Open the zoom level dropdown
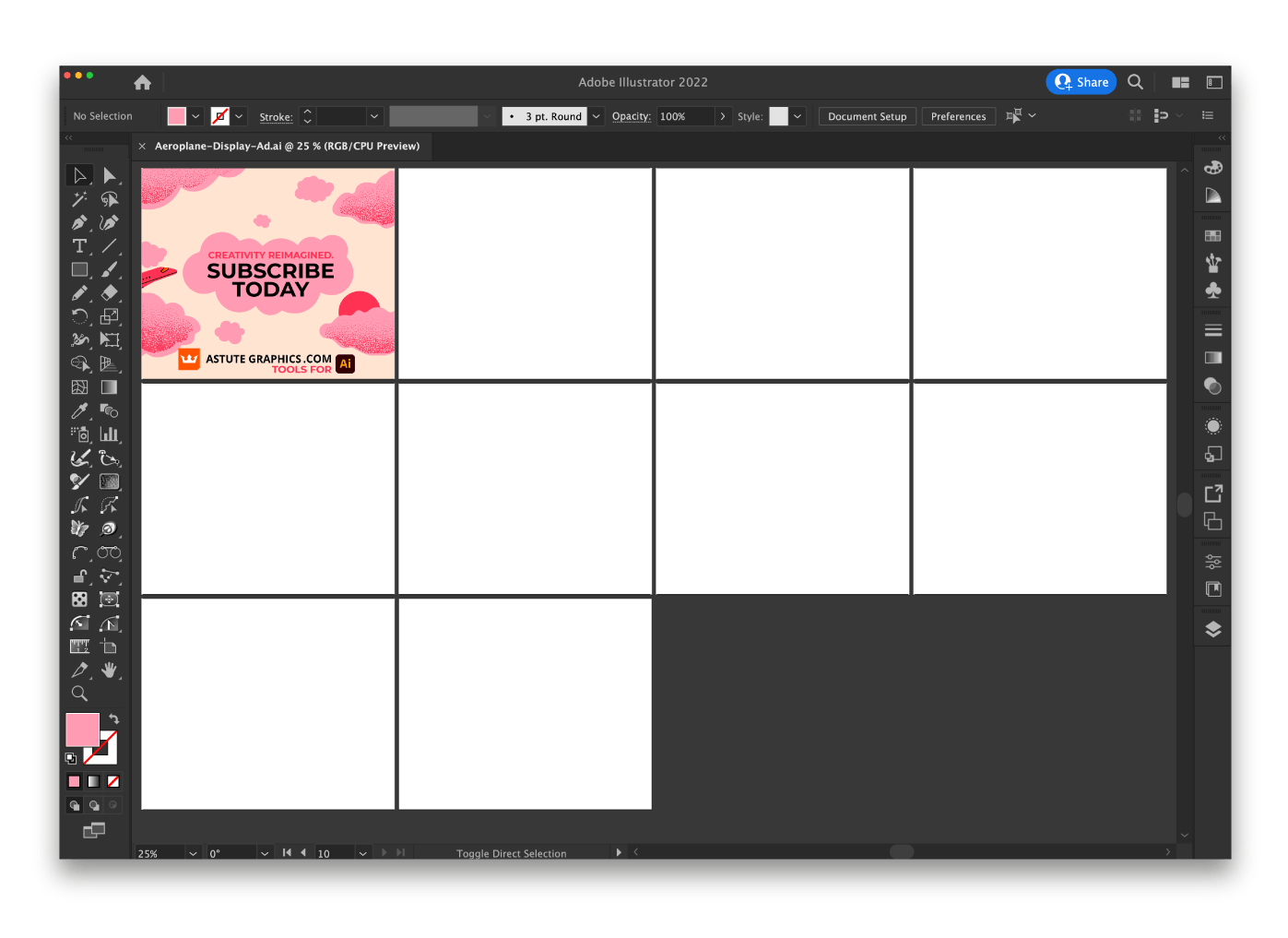 tap(193, 853)
